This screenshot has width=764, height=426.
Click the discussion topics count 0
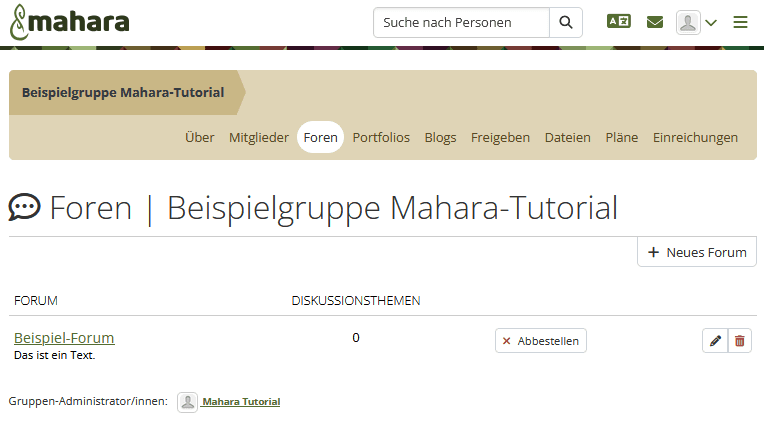click(x=356, y=338)
